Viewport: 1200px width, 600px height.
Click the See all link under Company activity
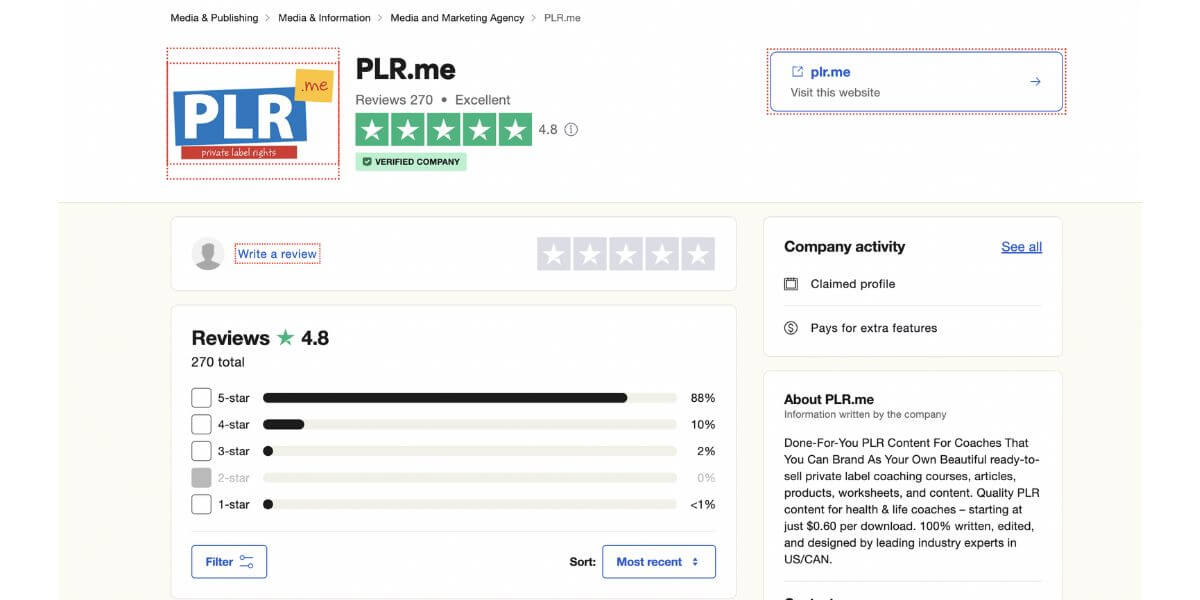click(1021, 246)
